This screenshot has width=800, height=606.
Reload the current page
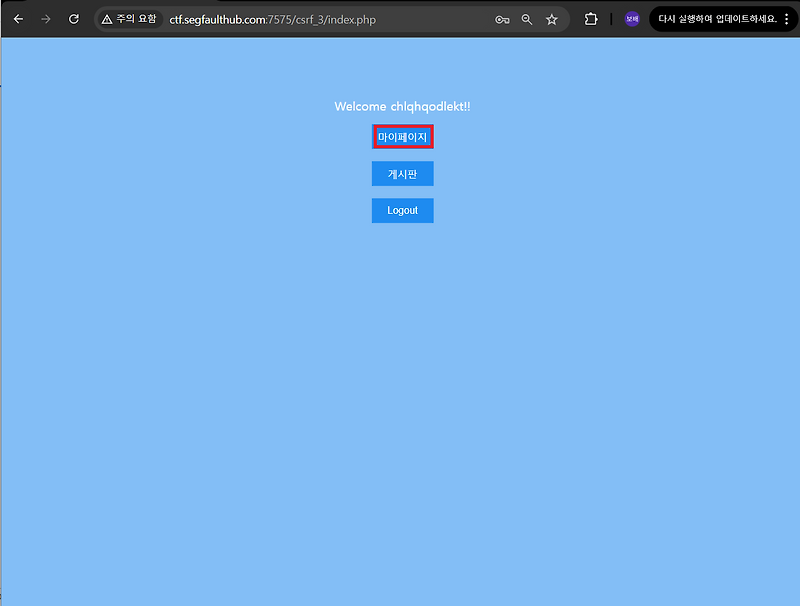pyautogui.click(x=71, y=18)
